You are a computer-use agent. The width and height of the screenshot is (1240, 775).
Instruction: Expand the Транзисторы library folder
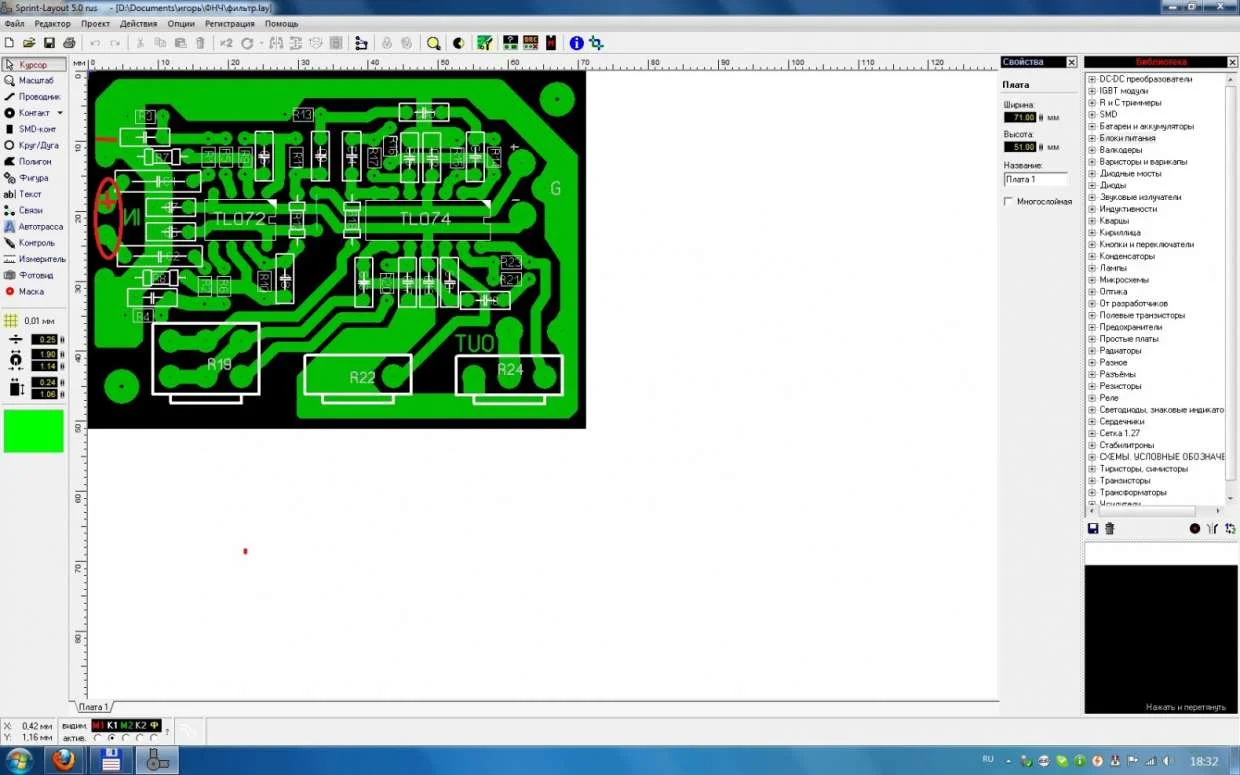pyautogui.click(x=1092, y=480)
